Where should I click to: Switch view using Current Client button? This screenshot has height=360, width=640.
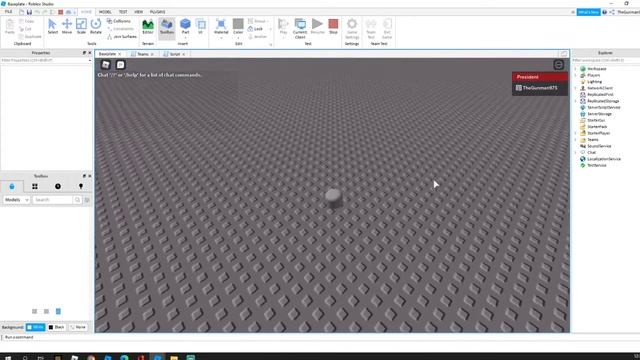click(300, 29)
